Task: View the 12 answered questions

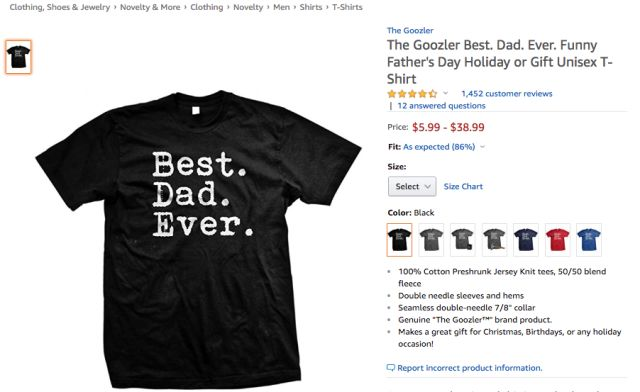Action: pyautogui.click(x=441, y=105)
